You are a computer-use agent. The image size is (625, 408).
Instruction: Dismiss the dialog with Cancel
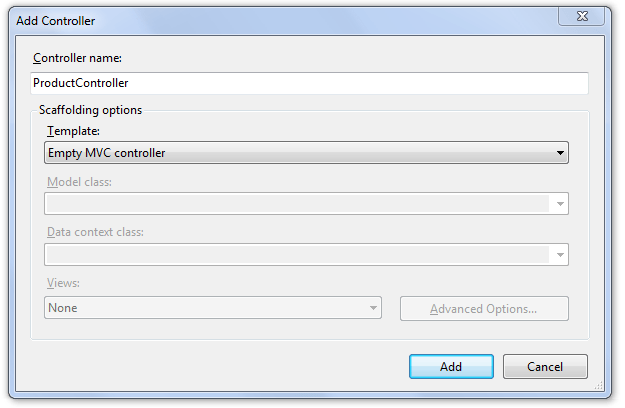[545, 367]
